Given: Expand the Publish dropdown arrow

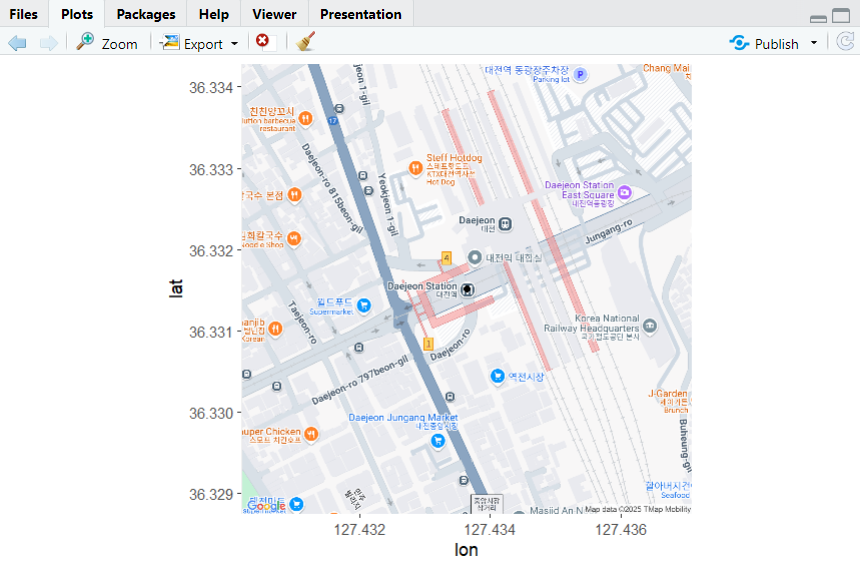Looking at the screenshot, I should coord(814,43).
